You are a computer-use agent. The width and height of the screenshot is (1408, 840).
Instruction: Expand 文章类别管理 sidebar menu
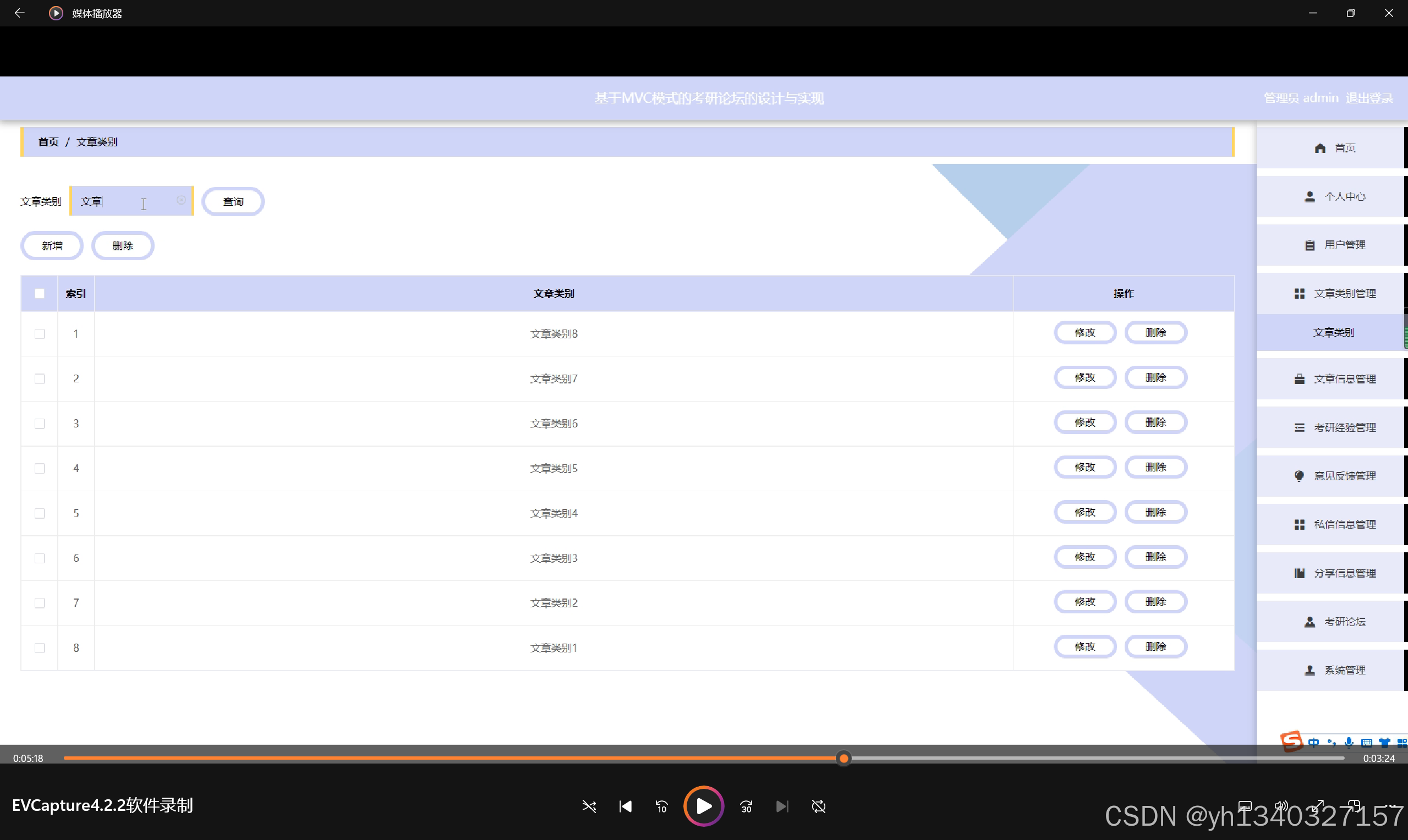pos(1334,293)
